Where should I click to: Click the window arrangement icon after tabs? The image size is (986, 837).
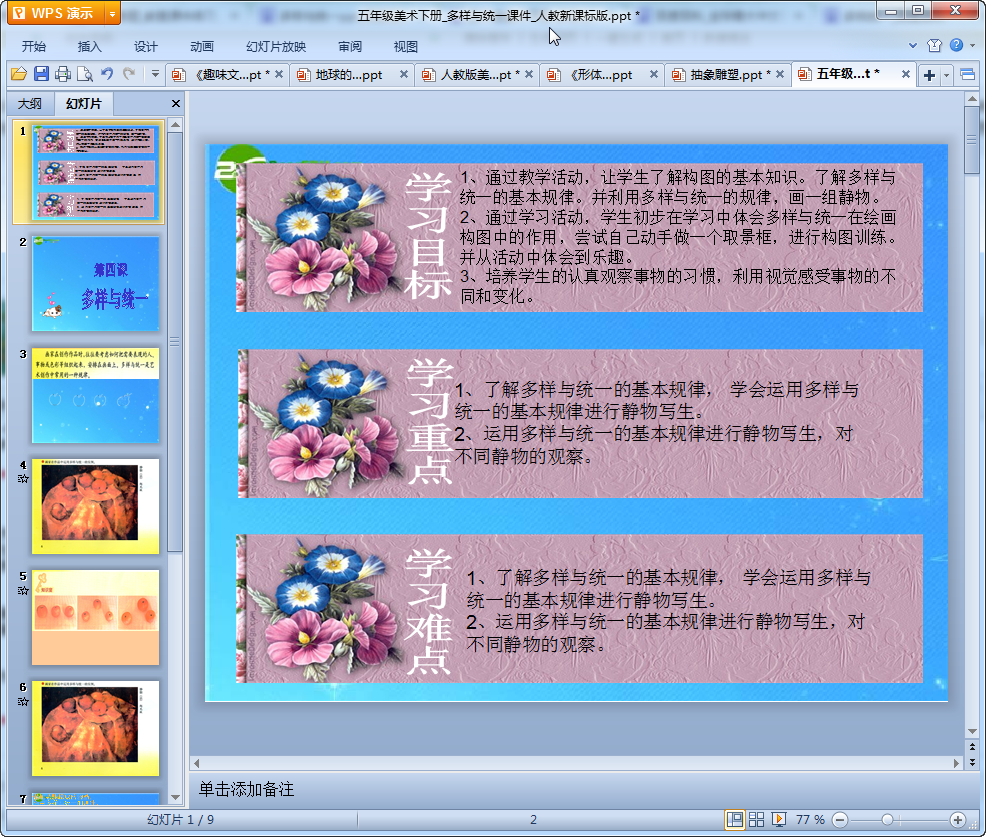coord(968,75)
